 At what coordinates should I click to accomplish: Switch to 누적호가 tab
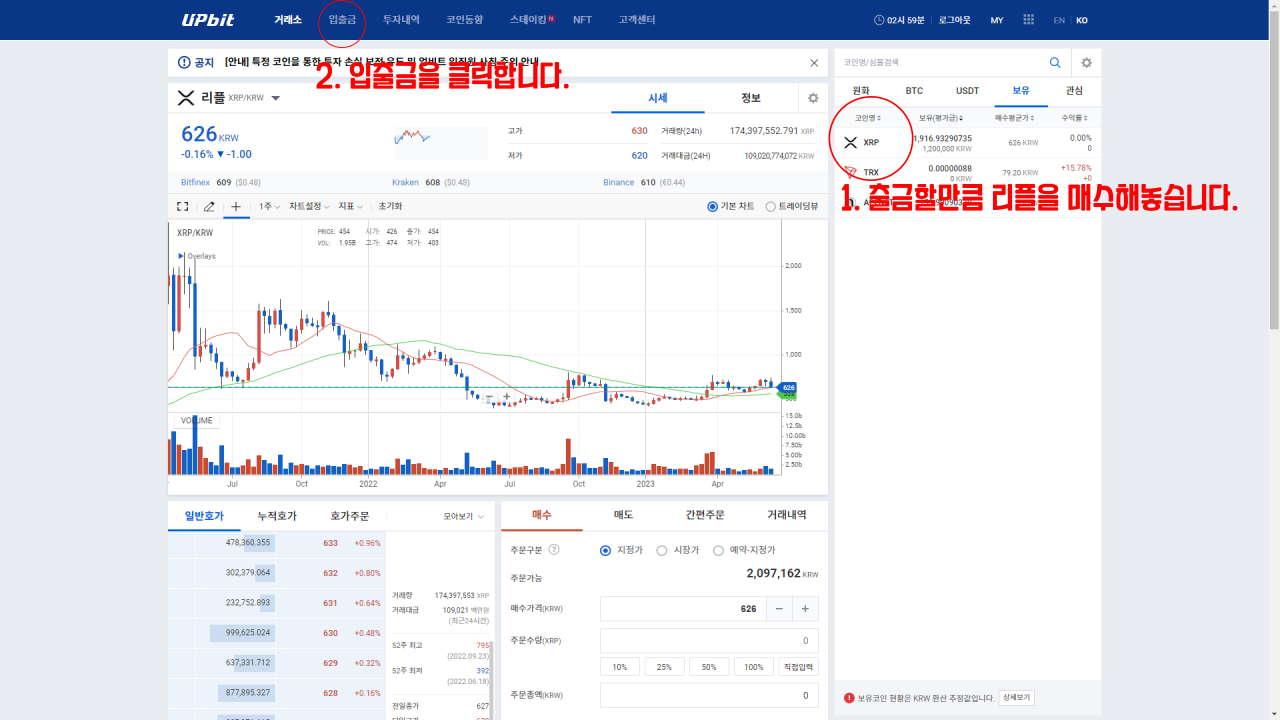click(277, 516)
